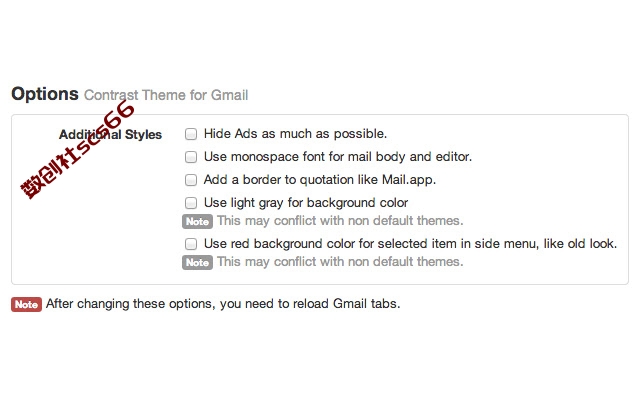Check red background for selected item checkbox

tap(191, 244)
